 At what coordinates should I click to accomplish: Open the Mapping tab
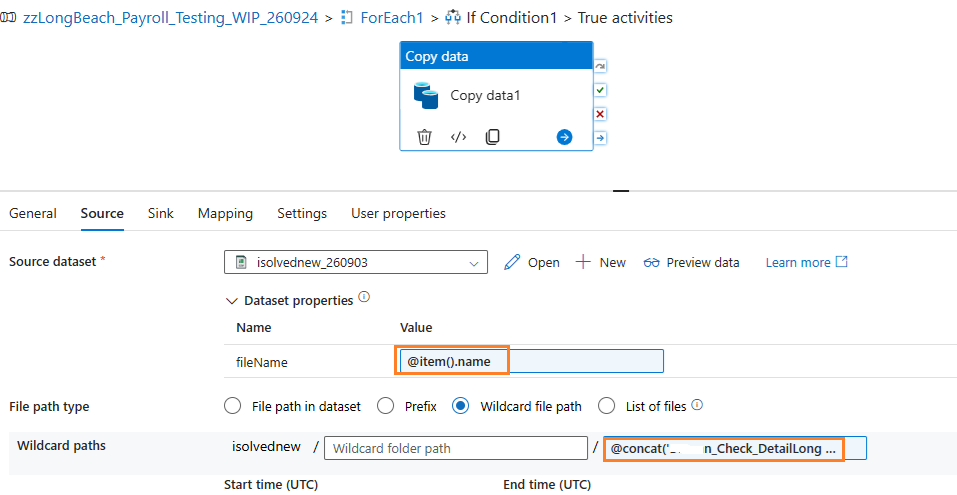225,213
